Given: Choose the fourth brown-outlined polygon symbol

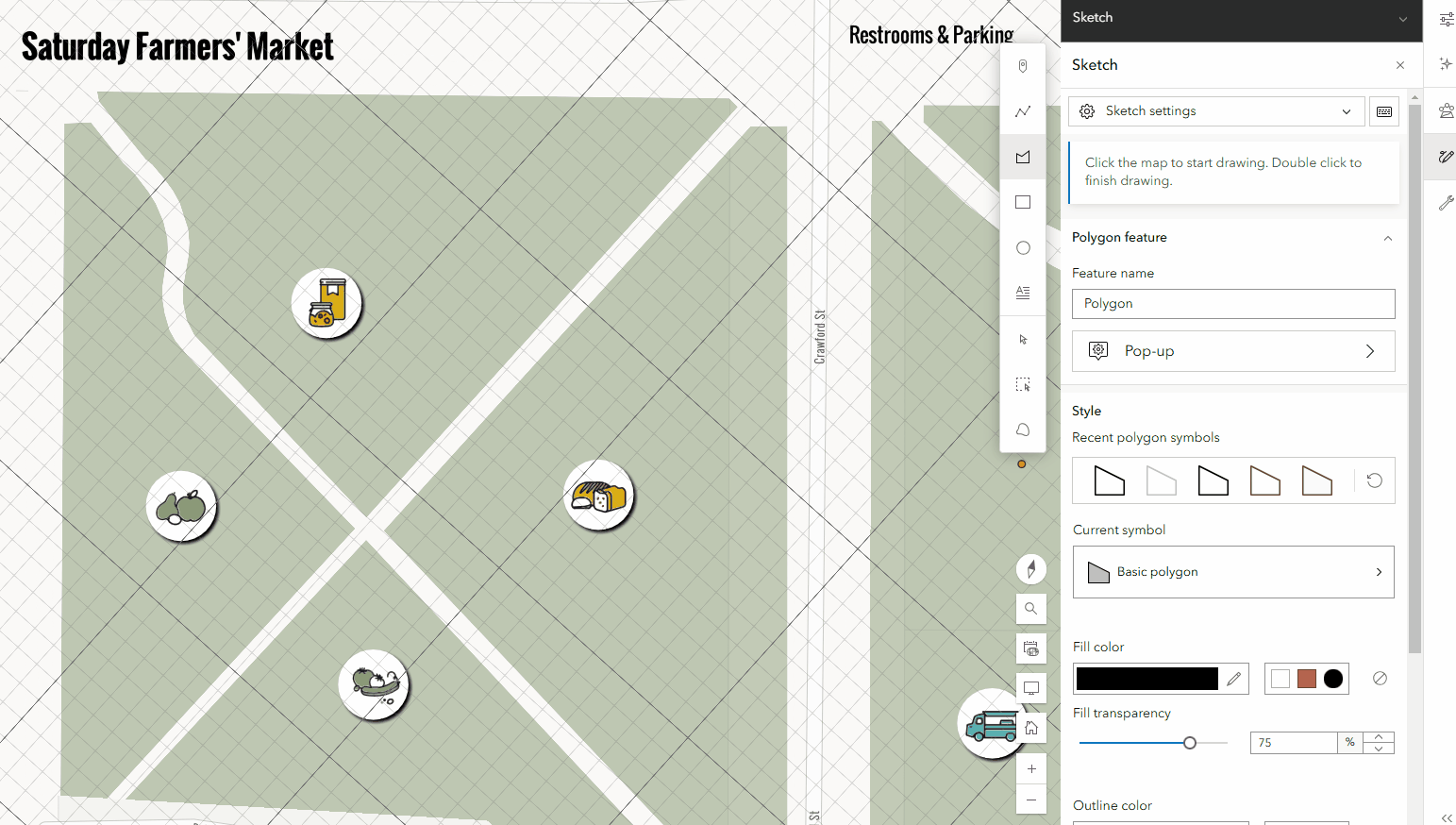Looking at the screenshot, I should [x=1265, y=480].
